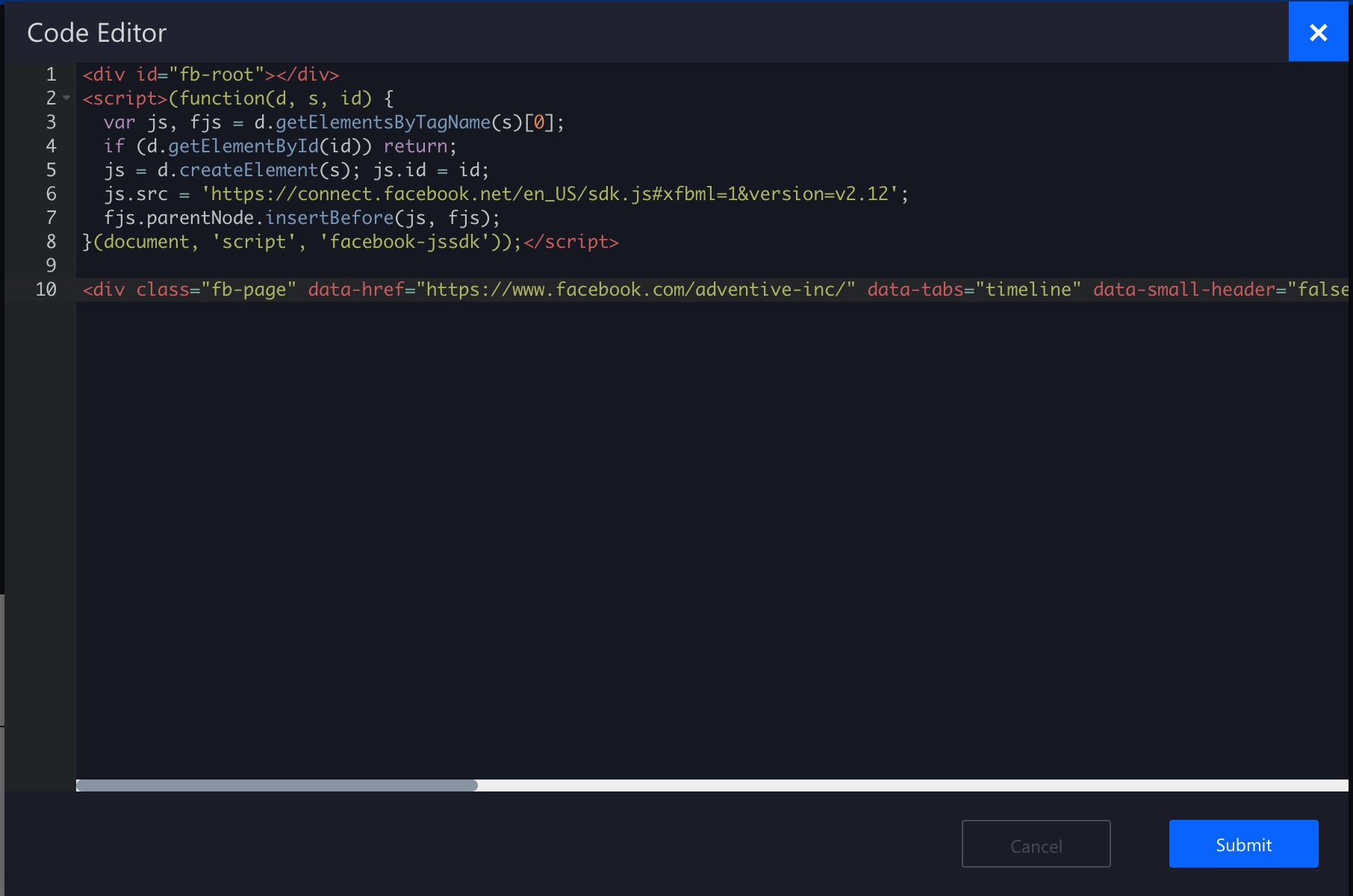The width and height of the screenshot is (1353, 896).
Task: Click the horizontal scrollbar thumb
Action: click(277, 785)
